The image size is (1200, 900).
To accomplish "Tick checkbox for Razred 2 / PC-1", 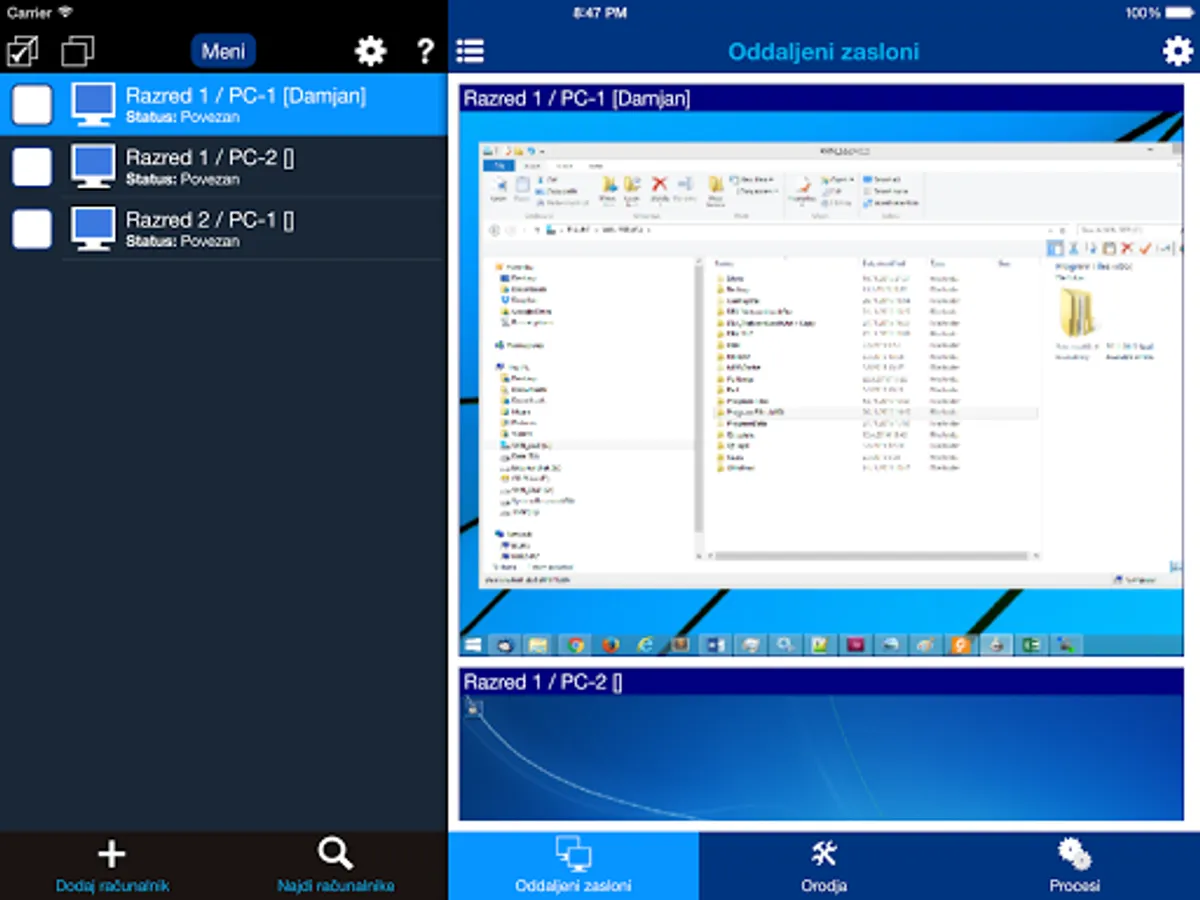I will click(32, 229).
